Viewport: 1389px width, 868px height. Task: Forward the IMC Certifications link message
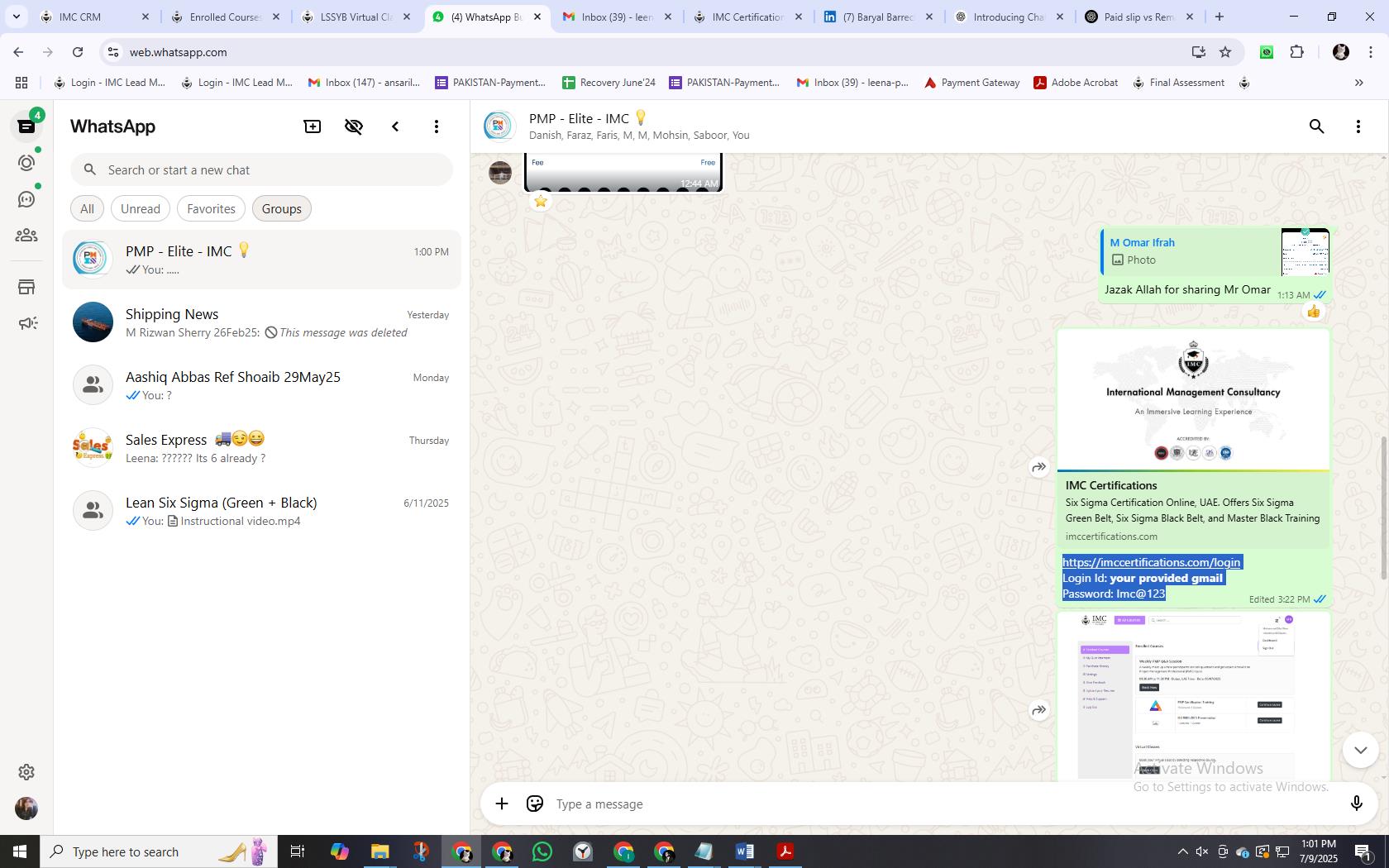pos(1039,467)
